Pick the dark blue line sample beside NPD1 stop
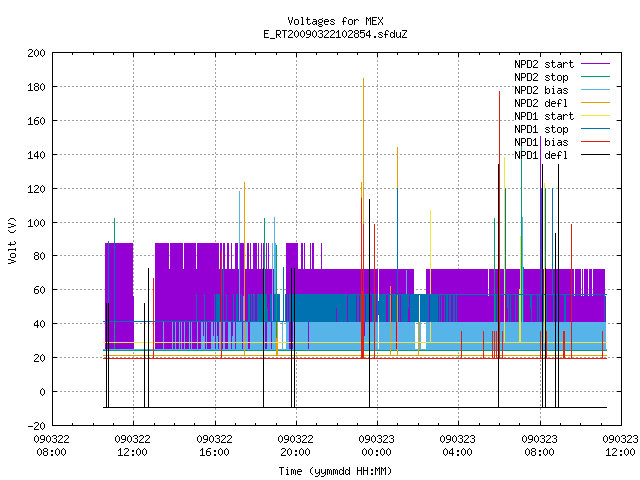The width and height of the screenshot is (640, 480). coord(596,129)
